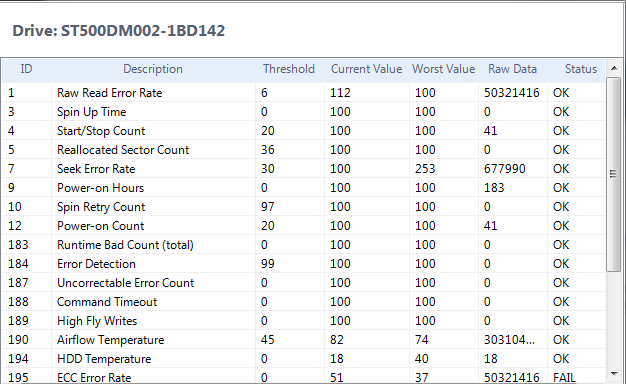The image size is (626, 384).
Task: Select the Power-on Hours row
Action: point(303,188)
